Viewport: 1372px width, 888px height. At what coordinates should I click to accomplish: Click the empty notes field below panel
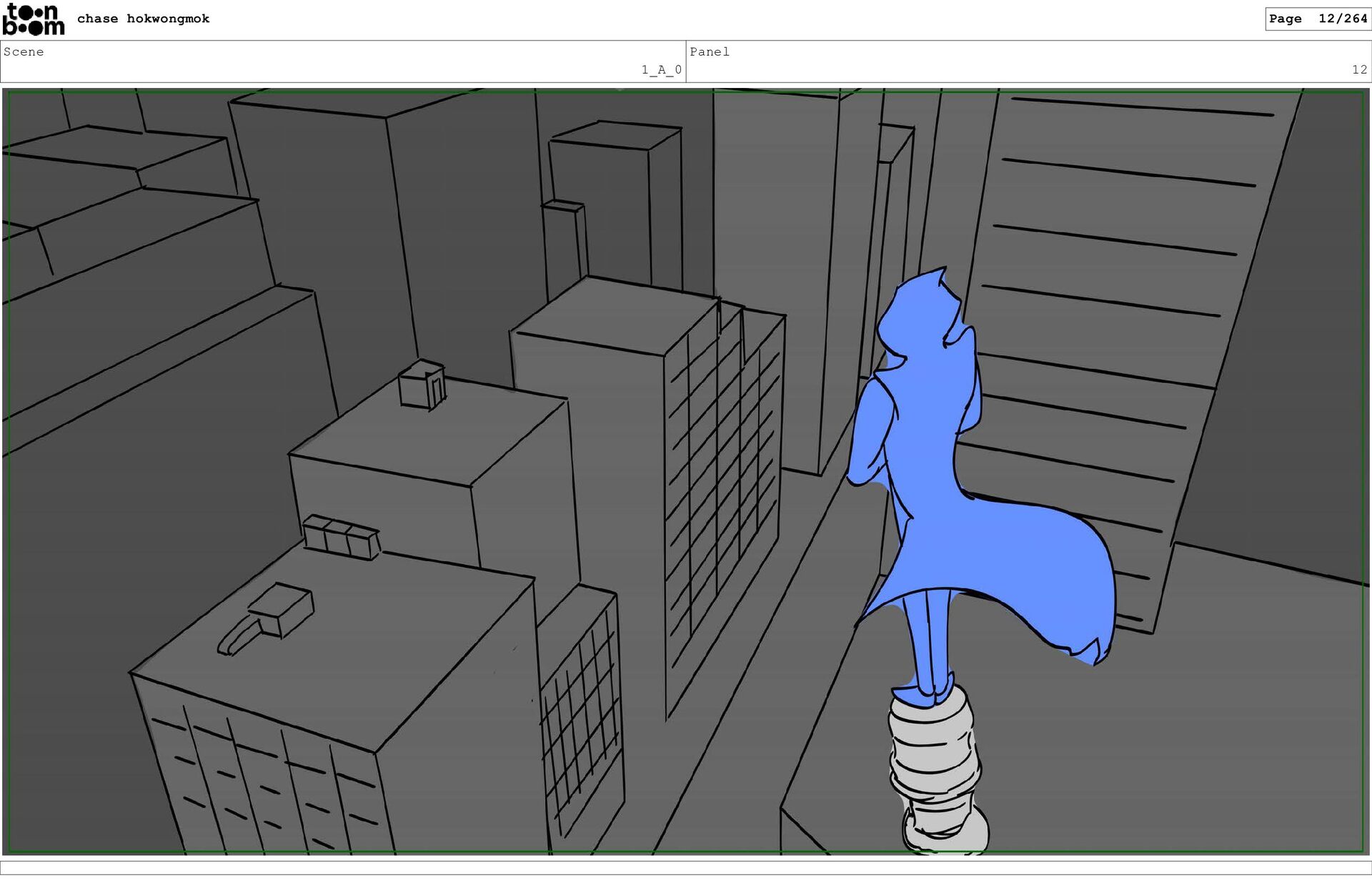click(686, 867)
